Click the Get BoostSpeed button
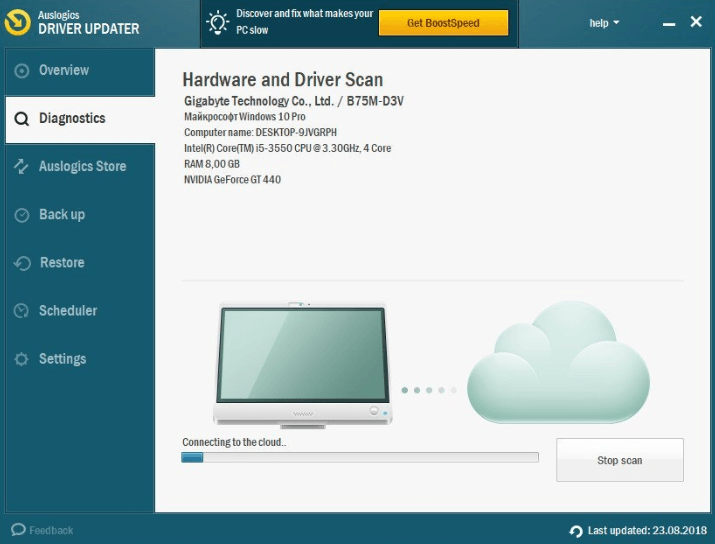715x544 pixels. (x=443, y=23)
